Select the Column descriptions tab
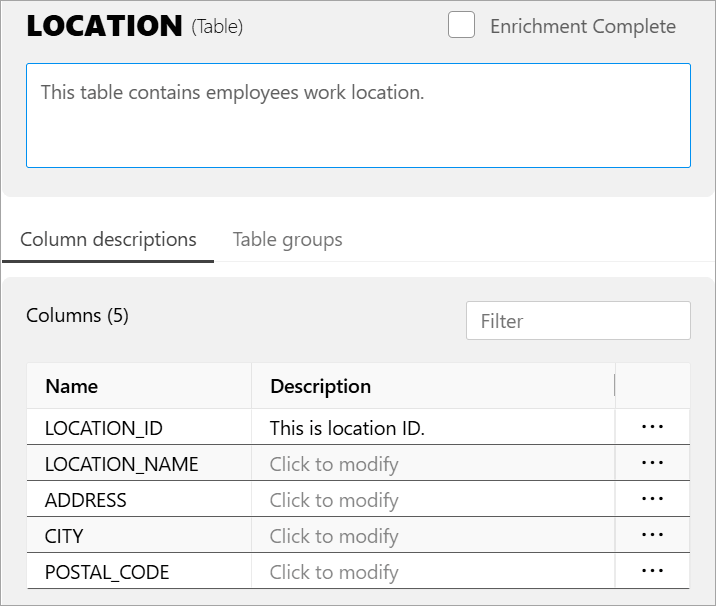Image resolution: width=716 pixels, height=606 pixels. [108, 240]
